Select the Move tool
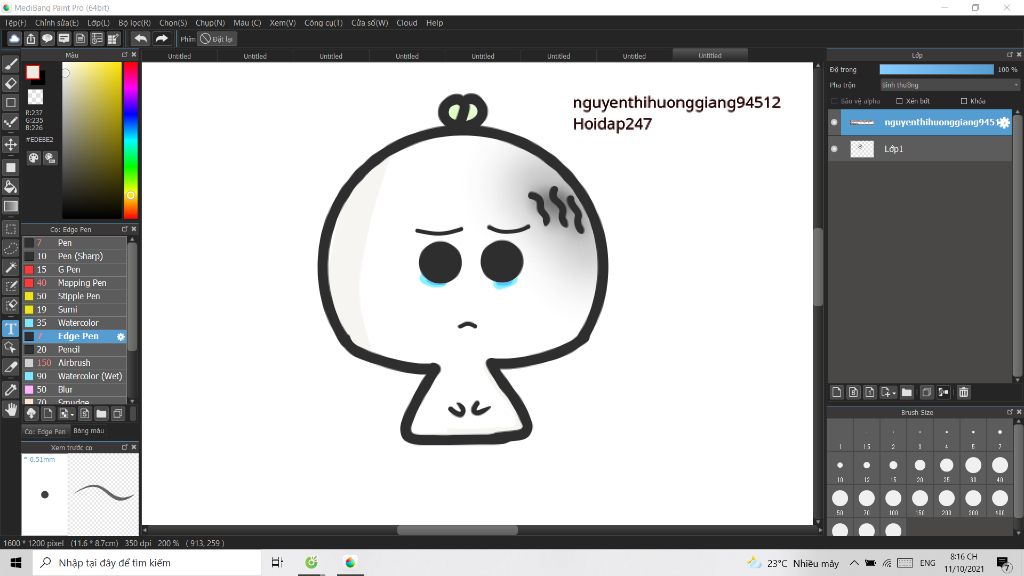The height and width of the screenshot is (576, 1024). point(10,144)
